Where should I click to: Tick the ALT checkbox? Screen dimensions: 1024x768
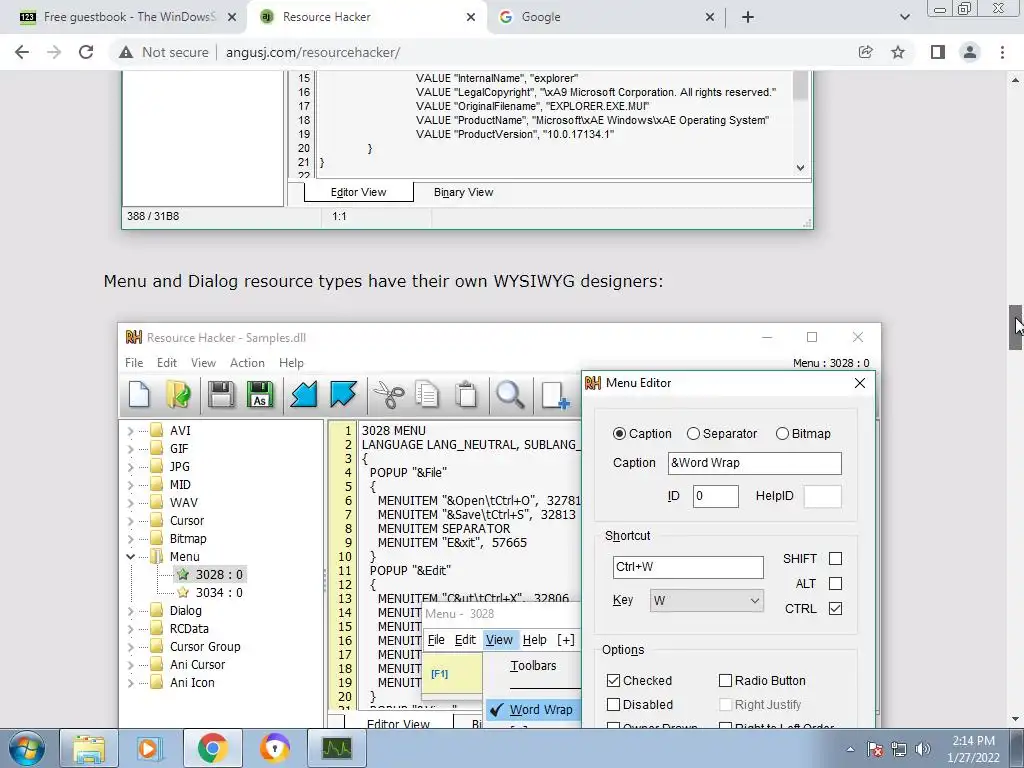click(835, 583)
